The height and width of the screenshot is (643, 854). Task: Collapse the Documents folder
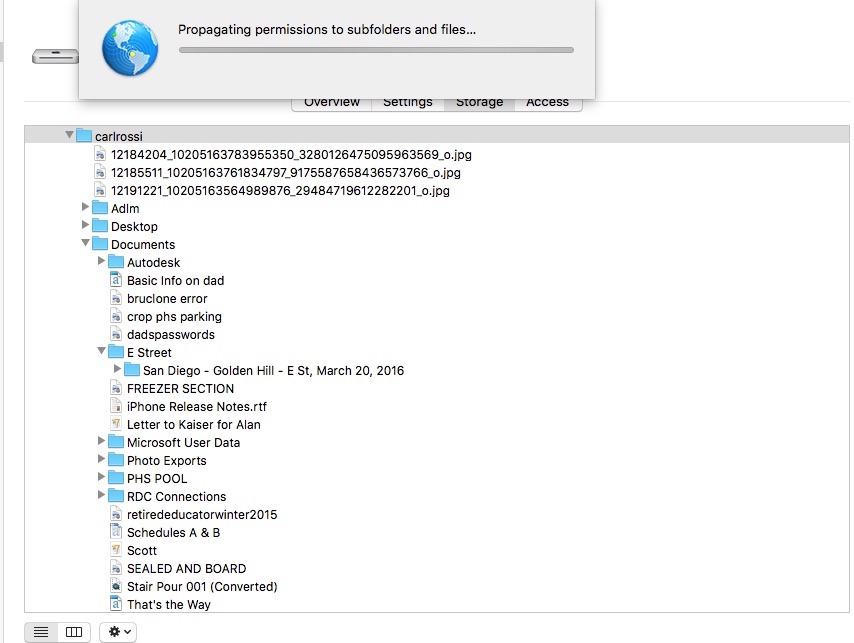click(86, 242)
